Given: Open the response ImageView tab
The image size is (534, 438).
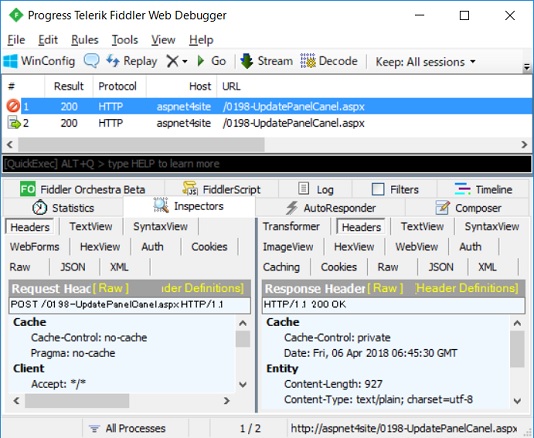Looking at the screenshot, I should tap(288, 247).
